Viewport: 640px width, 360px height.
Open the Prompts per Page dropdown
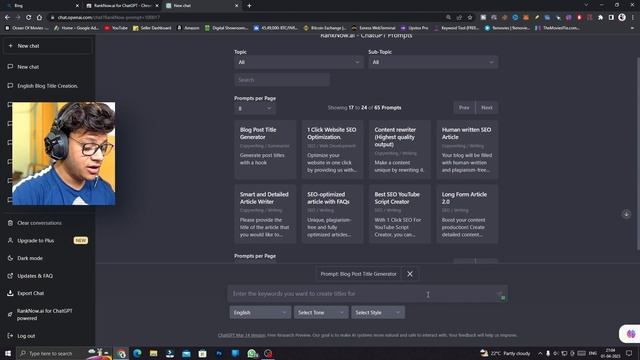(254, 109)
